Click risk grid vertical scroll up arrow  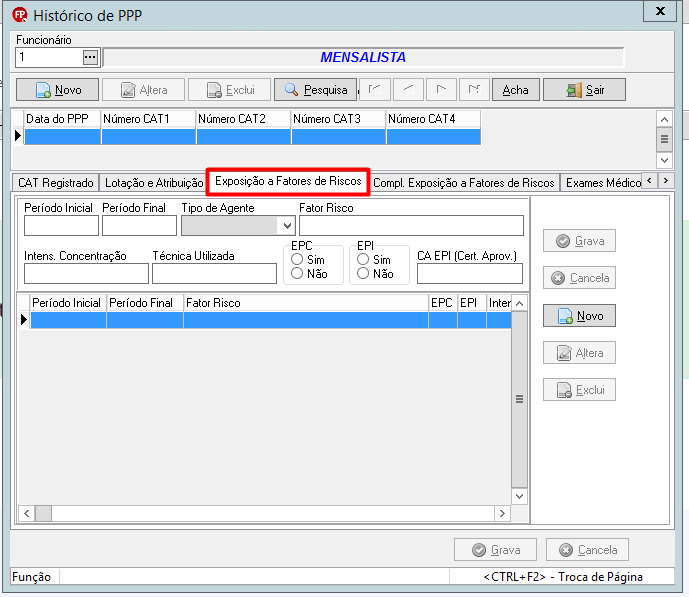(x=519, y=304)
